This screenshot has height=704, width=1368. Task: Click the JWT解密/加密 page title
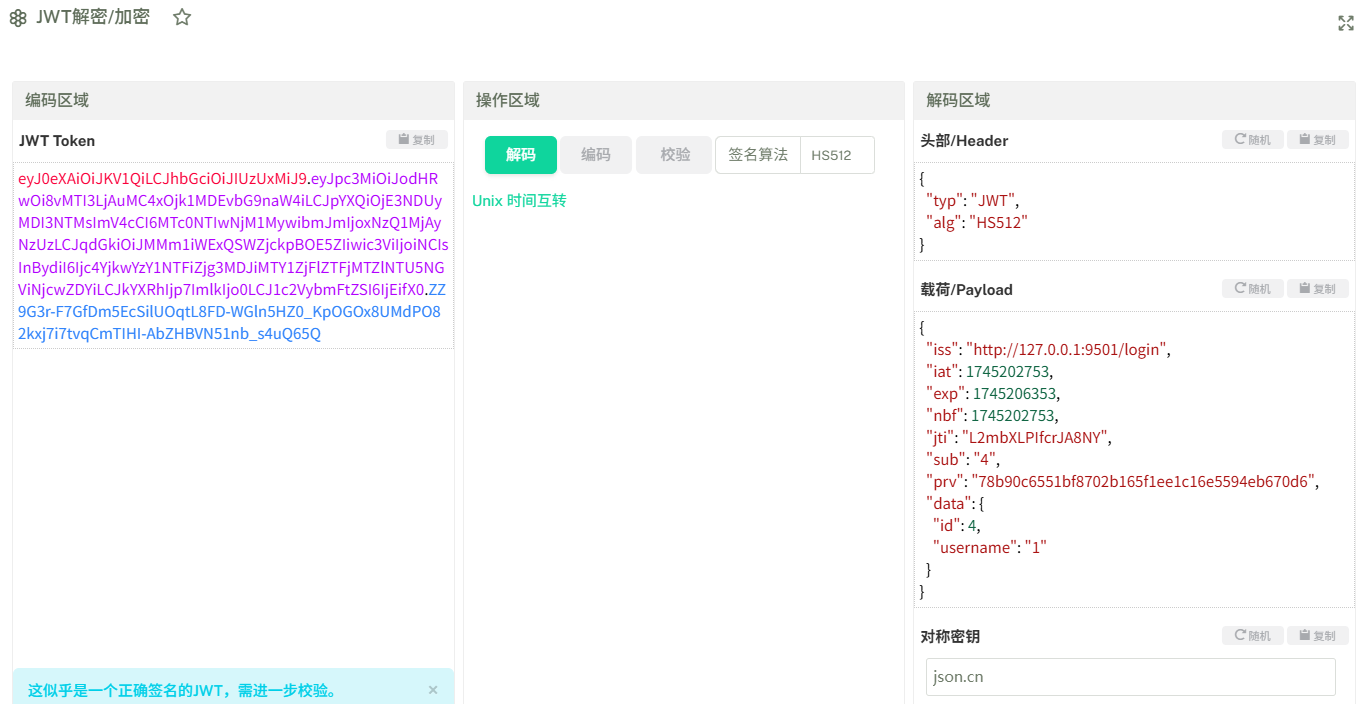click(x=93, y=17)
